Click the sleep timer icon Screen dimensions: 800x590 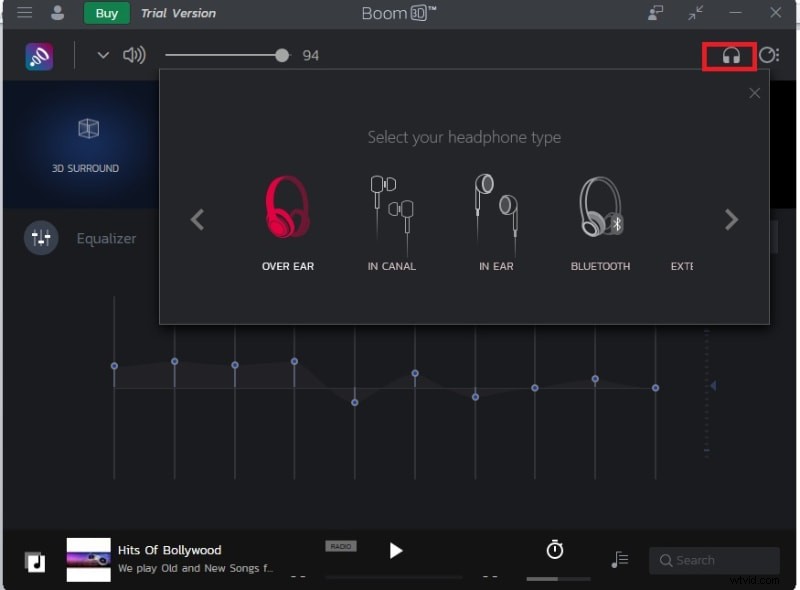554,549
